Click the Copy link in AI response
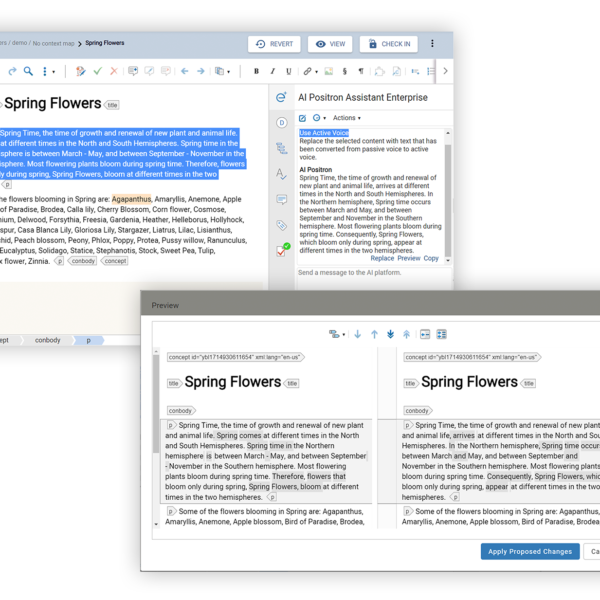The width and height of the screenshot is (600, 600). 431,258
